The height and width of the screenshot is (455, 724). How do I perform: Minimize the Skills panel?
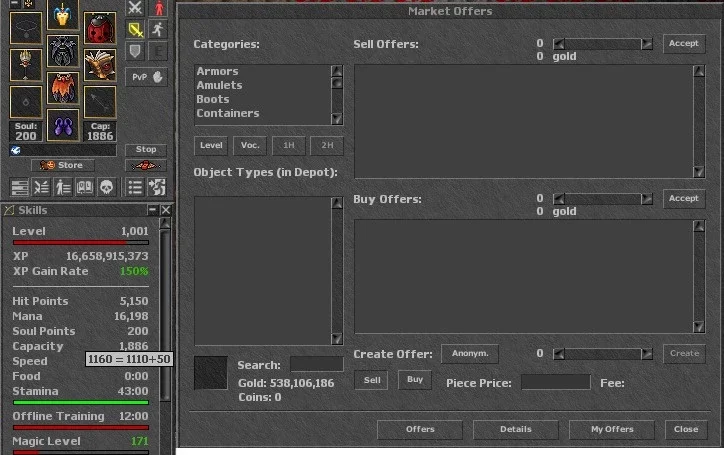click(x=152, y=210)
